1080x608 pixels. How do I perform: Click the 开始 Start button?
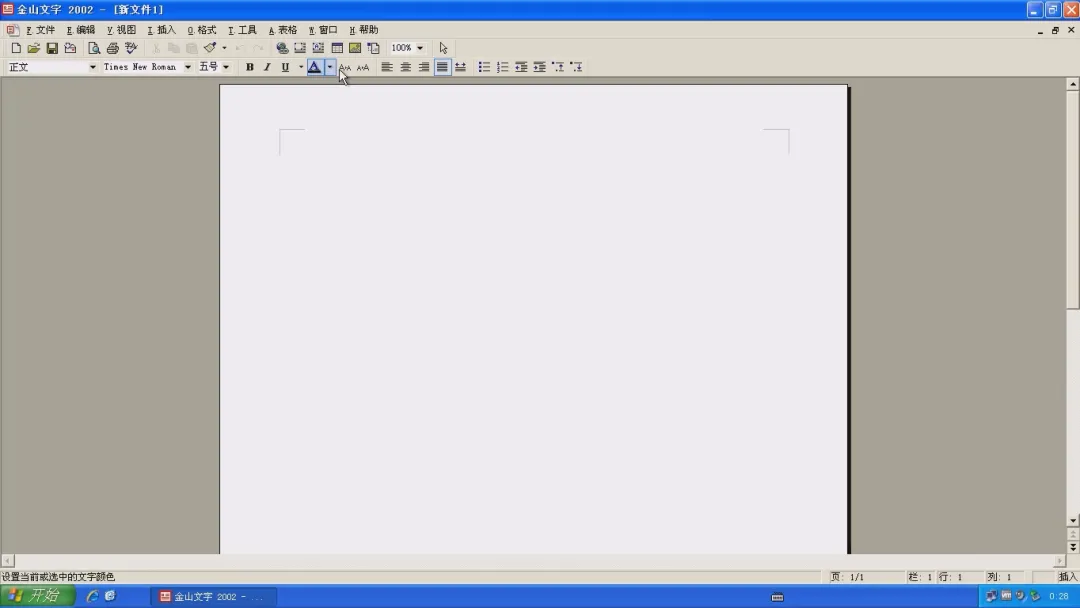(38, 596)
